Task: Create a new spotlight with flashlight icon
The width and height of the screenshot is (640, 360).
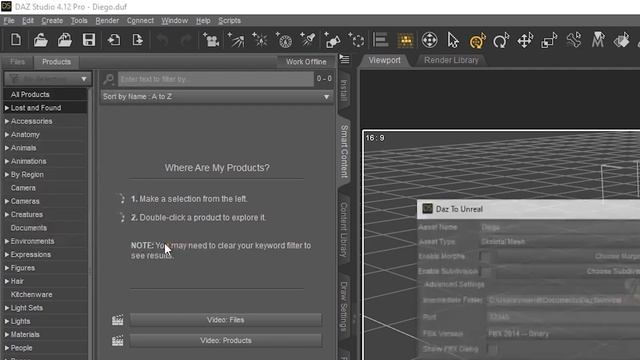Action: (307, 40)
